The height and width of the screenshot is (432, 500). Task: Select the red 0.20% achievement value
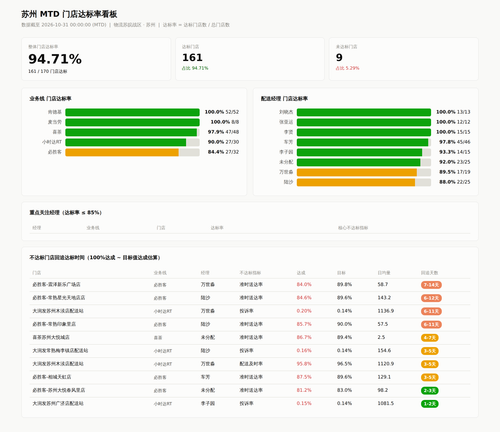[x=304, y=311]
